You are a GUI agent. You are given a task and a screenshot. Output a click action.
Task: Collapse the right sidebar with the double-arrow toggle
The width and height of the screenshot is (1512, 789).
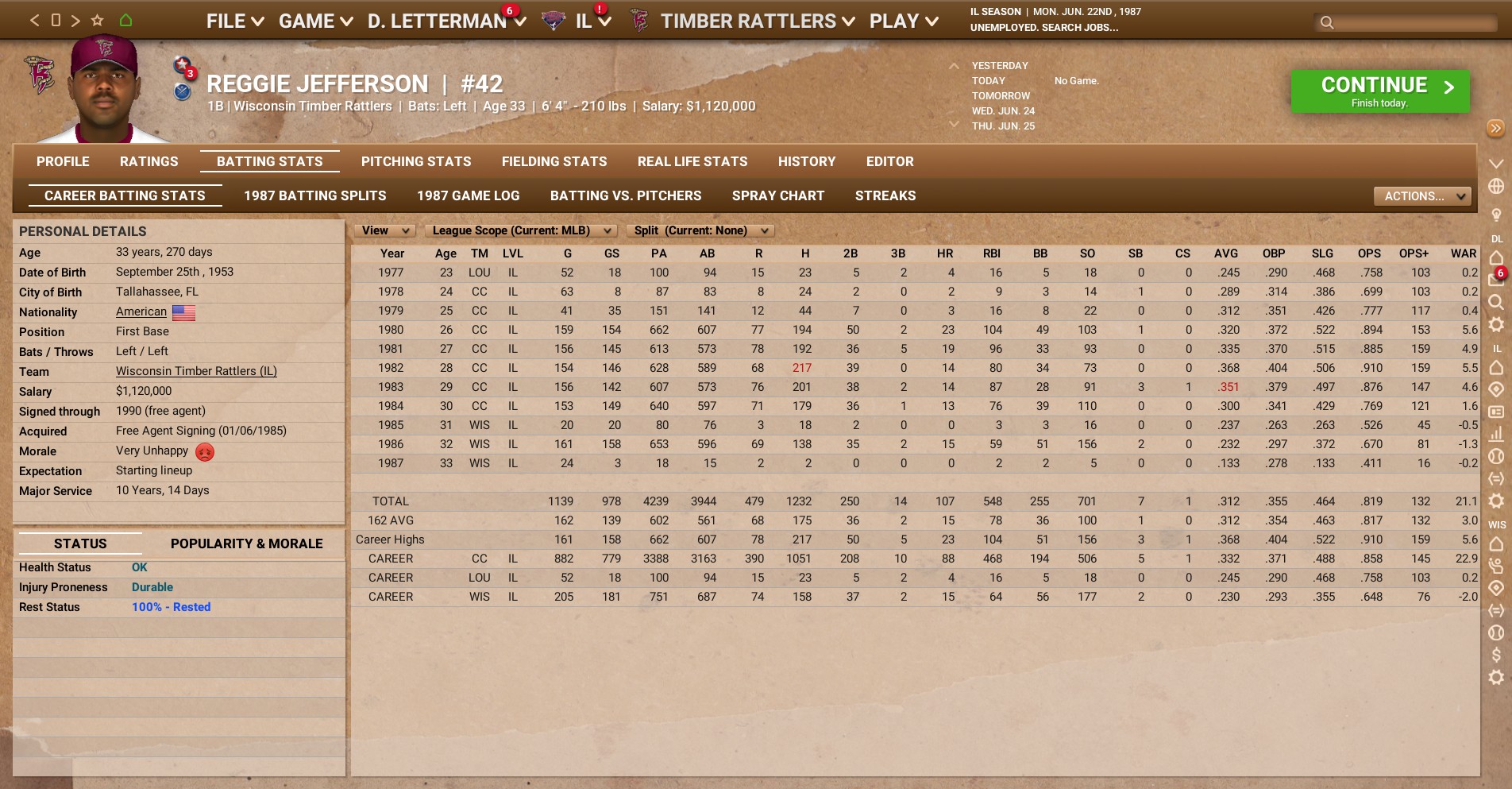pos(1498,130)
